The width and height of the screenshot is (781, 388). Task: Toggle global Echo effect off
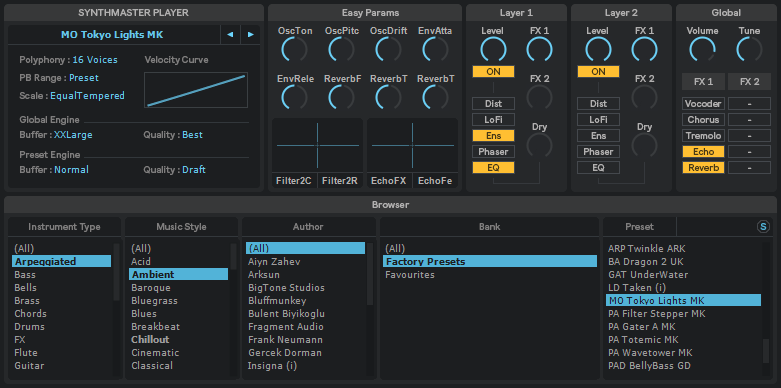[703, 151]
